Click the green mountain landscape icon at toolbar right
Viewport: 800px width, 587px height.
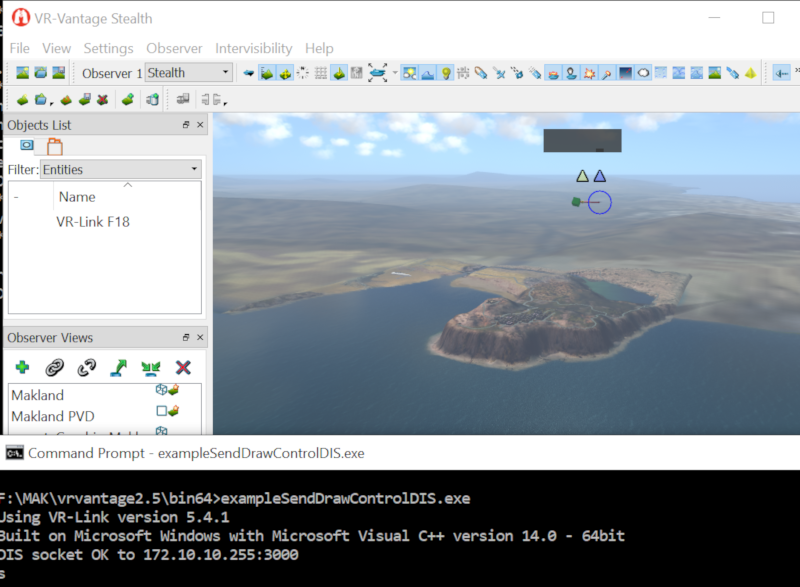715,73
